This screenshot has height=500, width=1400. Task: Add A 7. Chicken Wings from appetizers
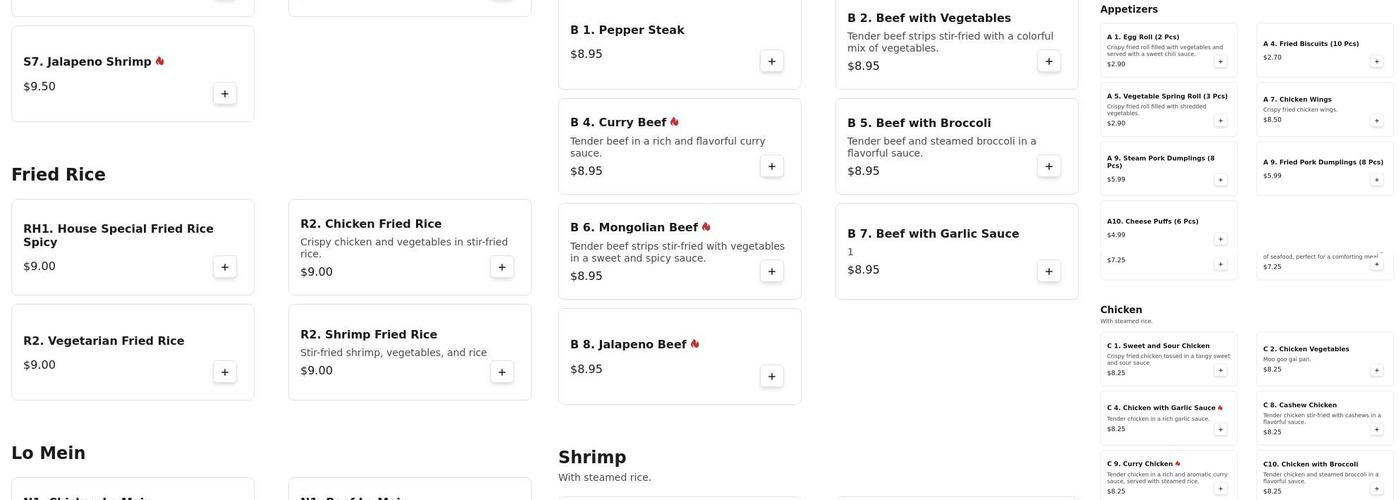pos(1376,120)
